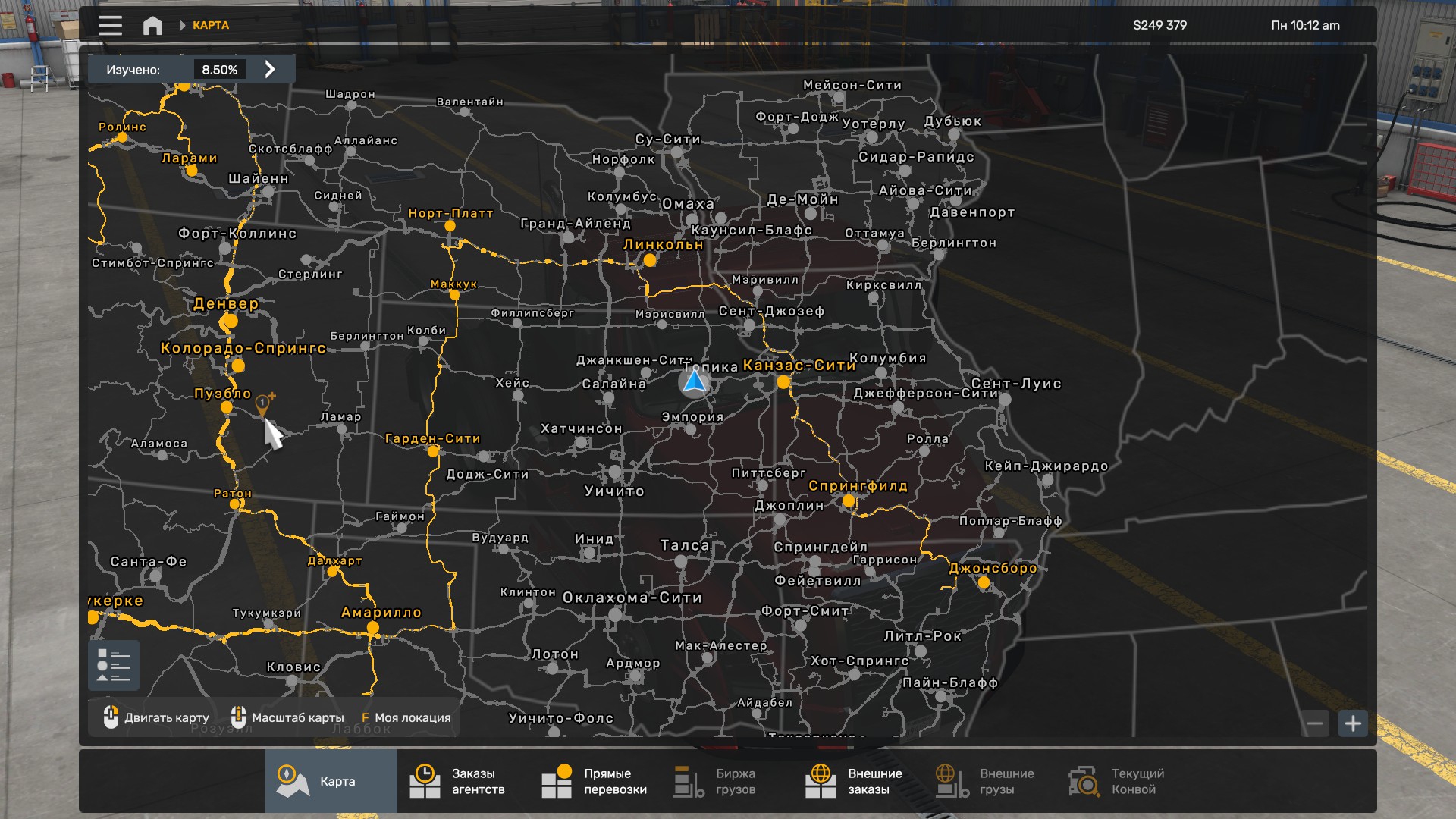Zoom out the map with minus button

pos(1315,723)
